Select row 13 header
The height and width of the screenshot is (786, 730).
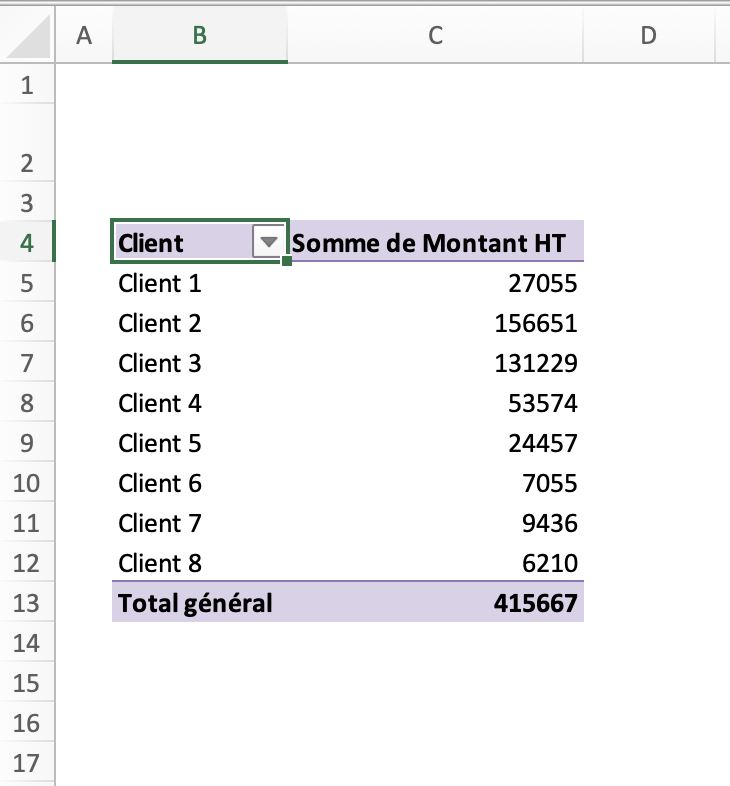tap(27, 603)
